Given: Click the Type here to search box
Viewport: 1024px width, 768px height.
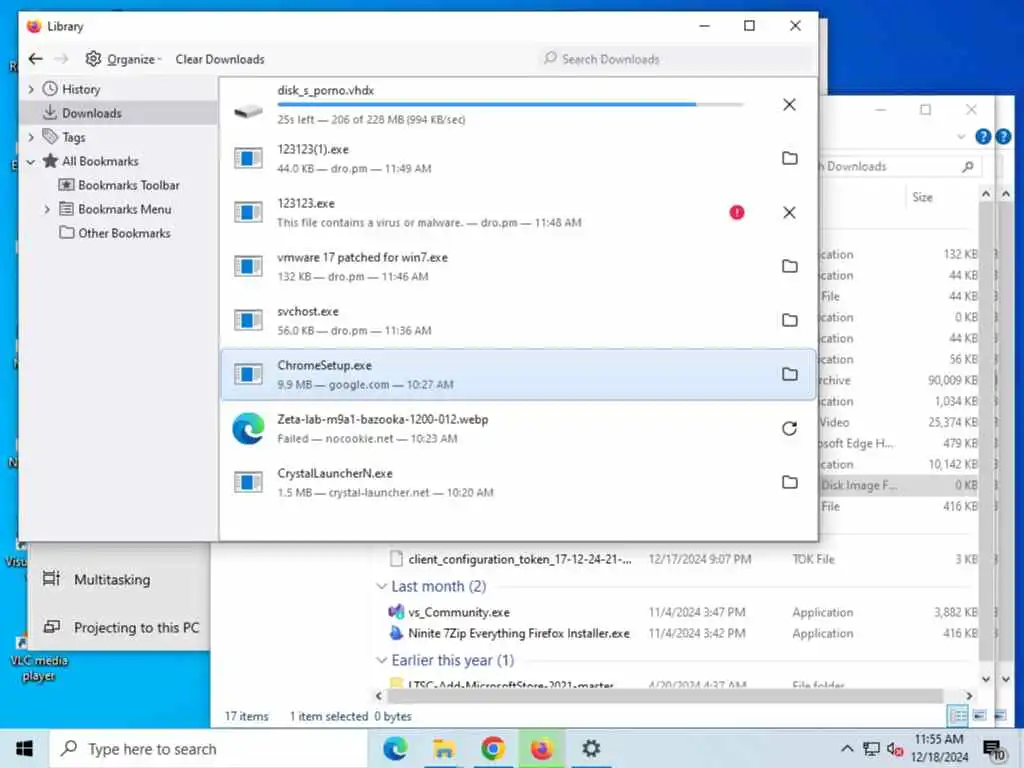Looking at the screenshot, I should coord(208,748).
